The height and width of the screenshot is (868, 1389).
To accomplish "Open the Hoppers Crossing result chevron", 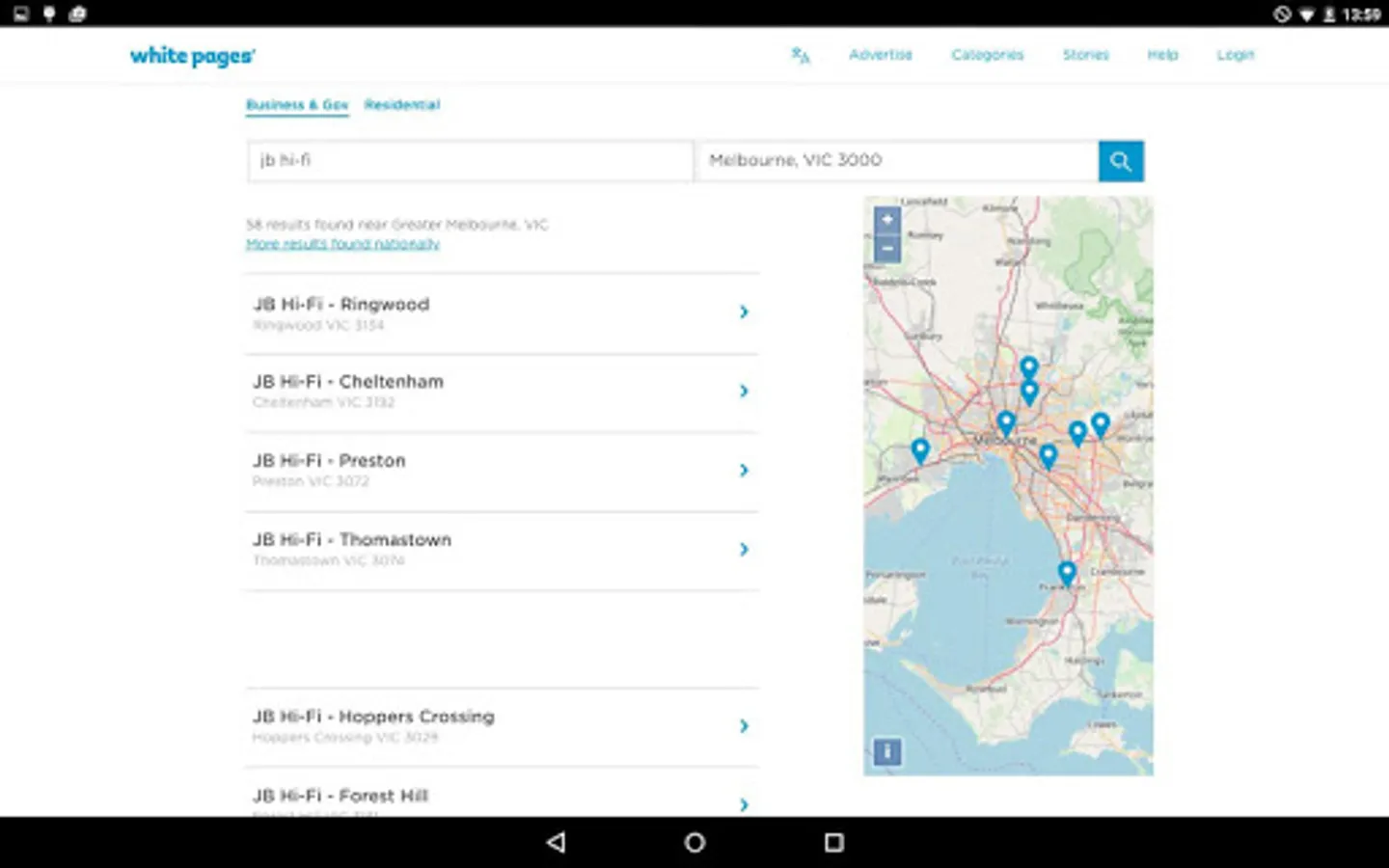I will click(x=744, y=725).
